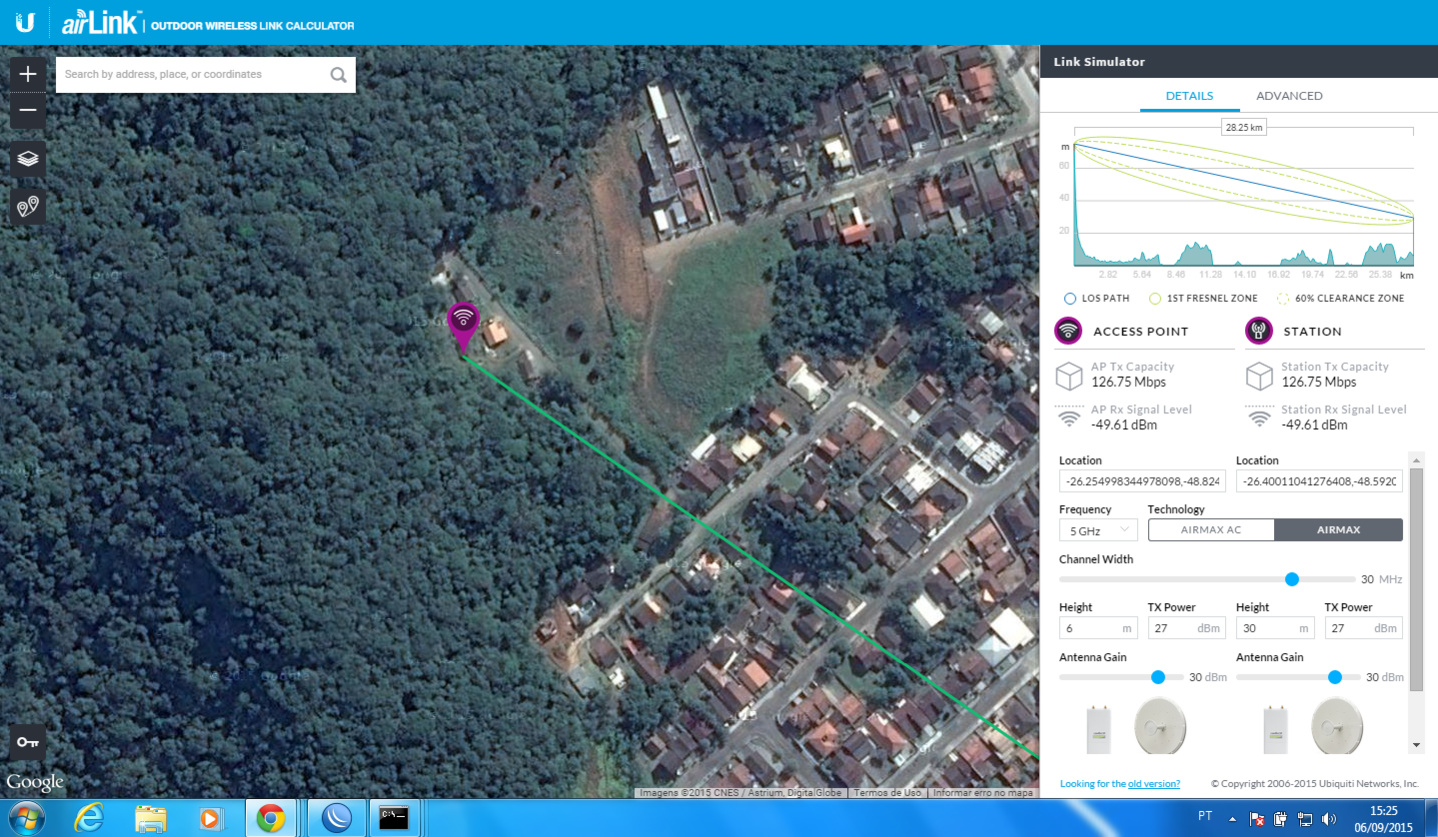Click the AP Rx Signal Level wifi icon

tap(1069, 418)
